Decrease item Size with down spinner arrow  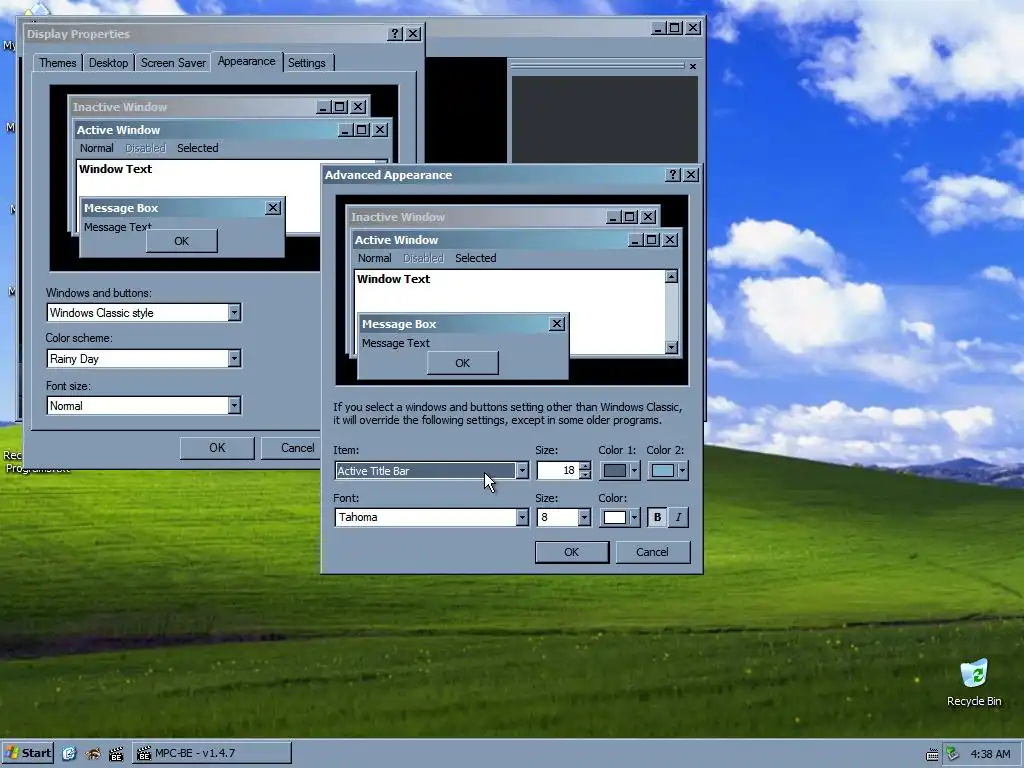pyautogui.click(x=585, y=475)
